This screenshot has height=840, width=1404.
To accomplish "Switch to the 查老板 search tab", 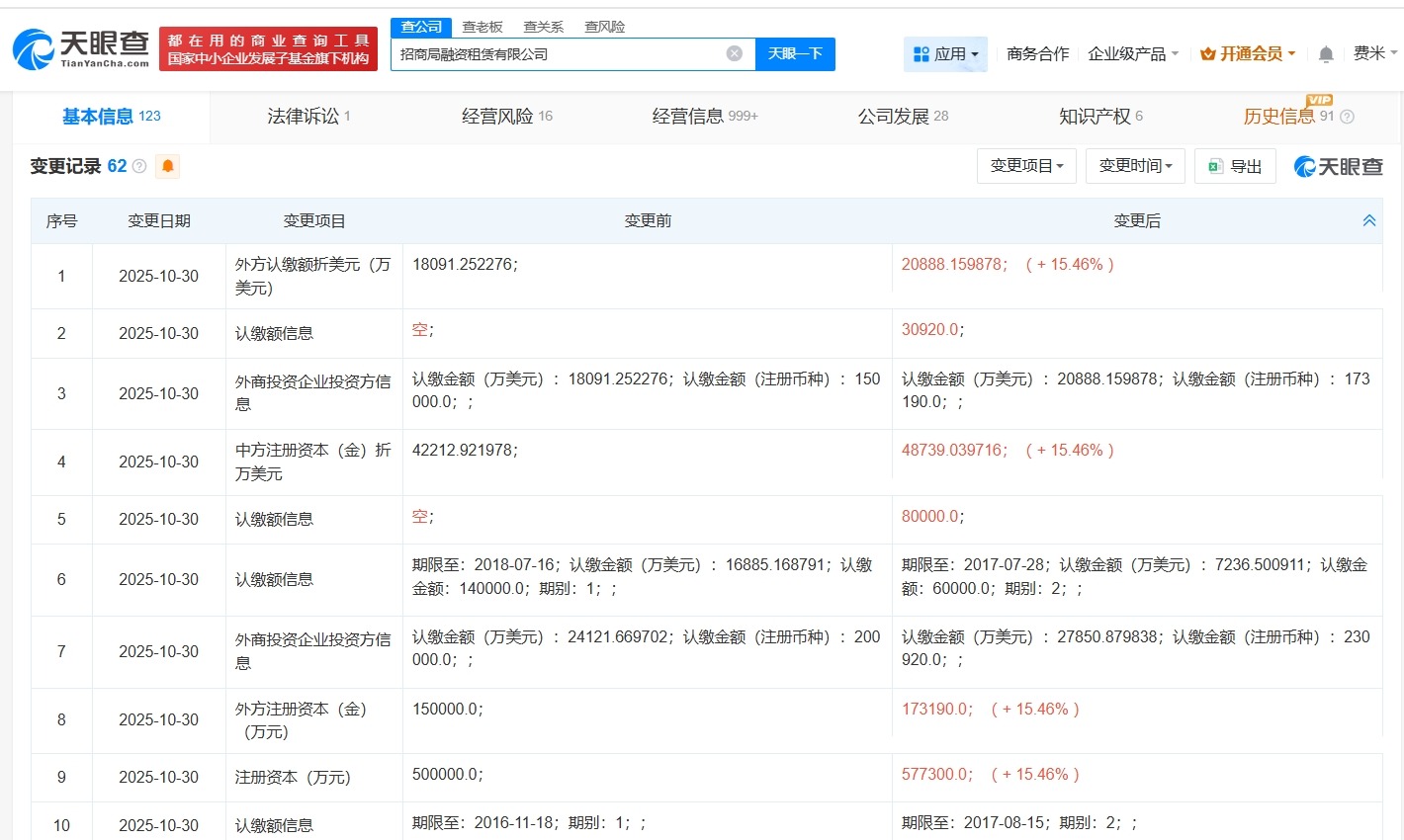I will coord(482,27).
